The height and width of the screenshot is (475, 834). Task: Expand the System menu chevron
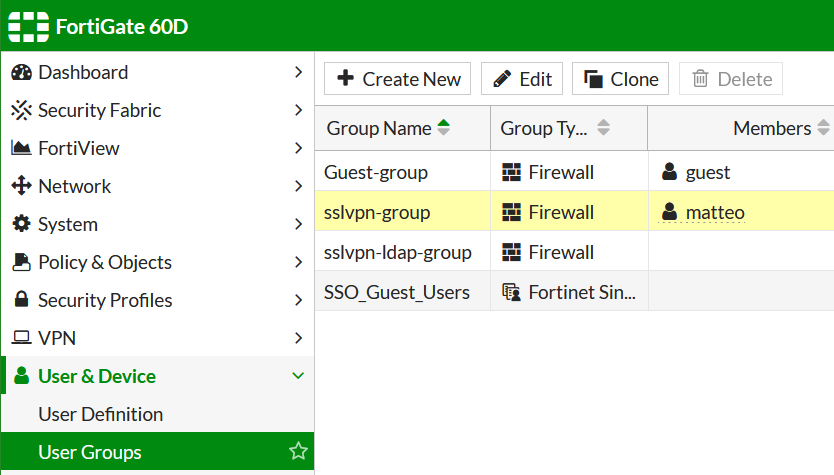point(298,224)
